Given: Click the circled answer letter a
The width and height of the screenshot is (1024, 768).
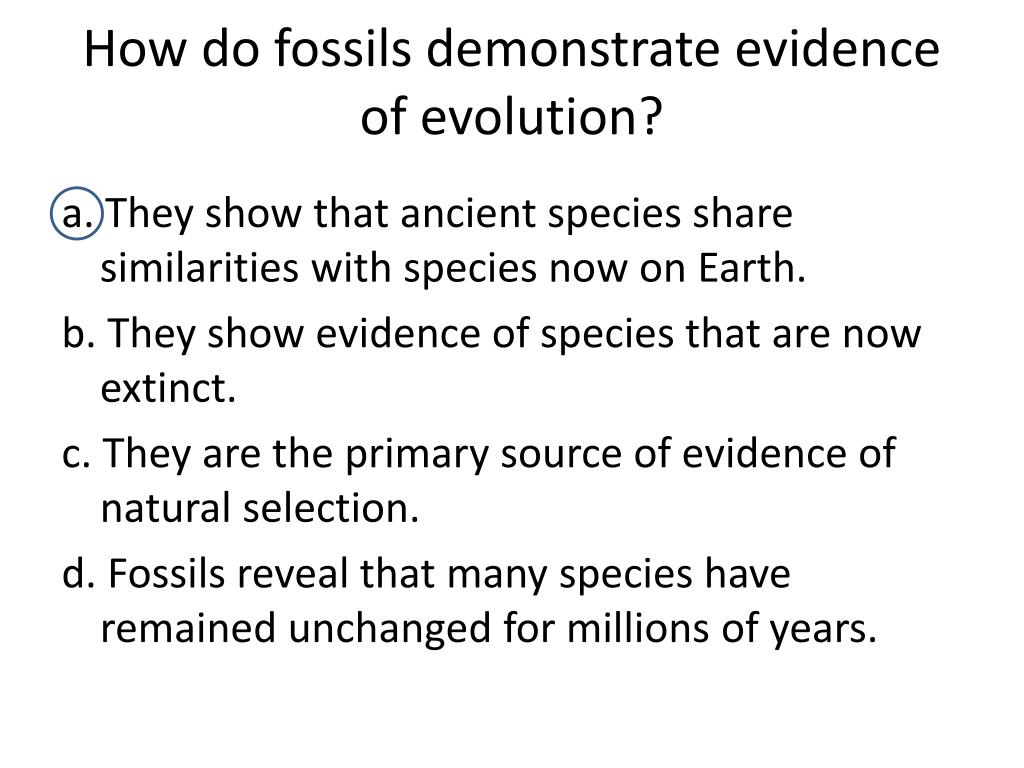Looking at the screenshot, I should coord(77,213).
